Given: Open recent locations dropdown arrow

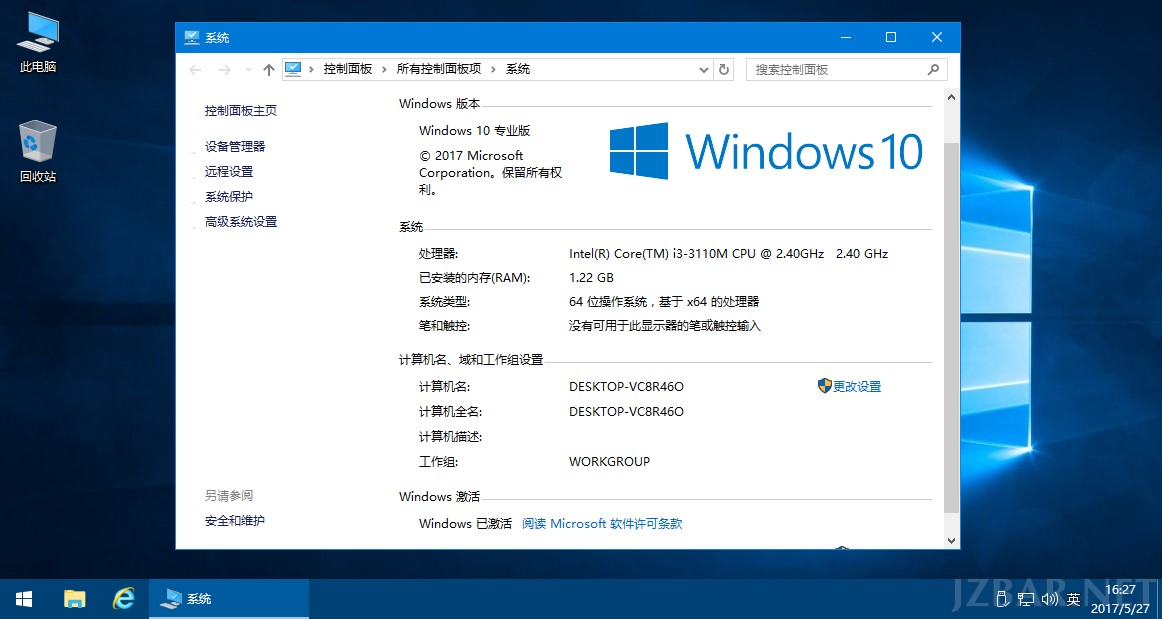Looking at the screenshot, I should (x=248, y=70).
